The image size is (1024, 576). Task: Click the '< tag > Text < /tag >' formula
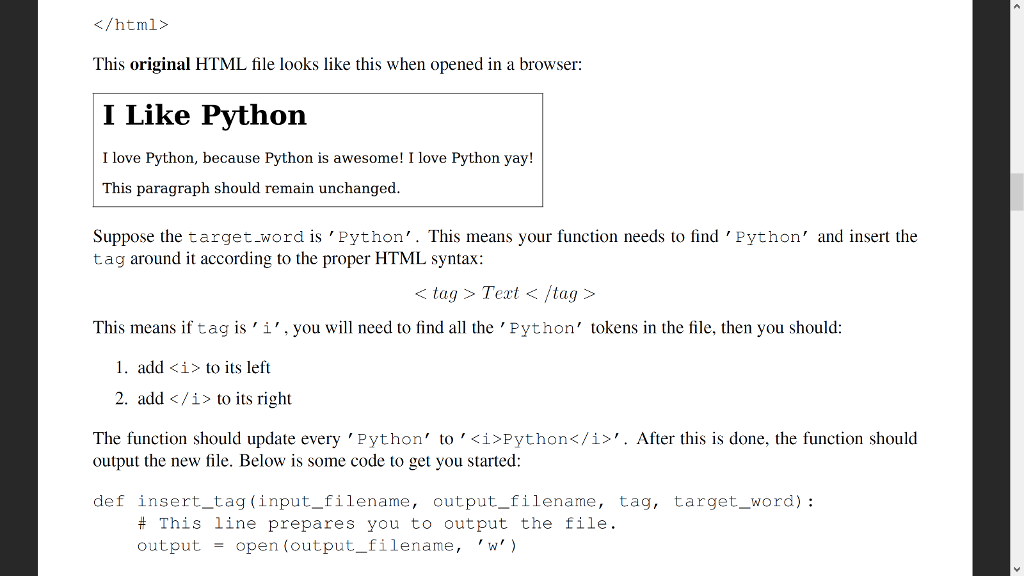[x=504, y=293]
